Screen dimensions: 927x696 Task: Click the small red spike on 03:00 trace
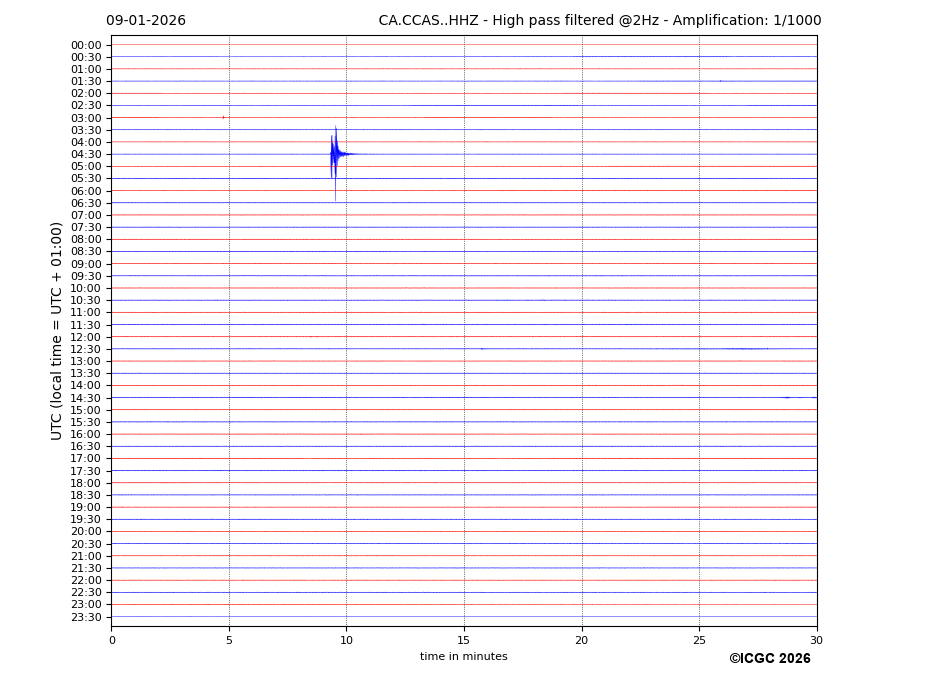click(223, 117)
